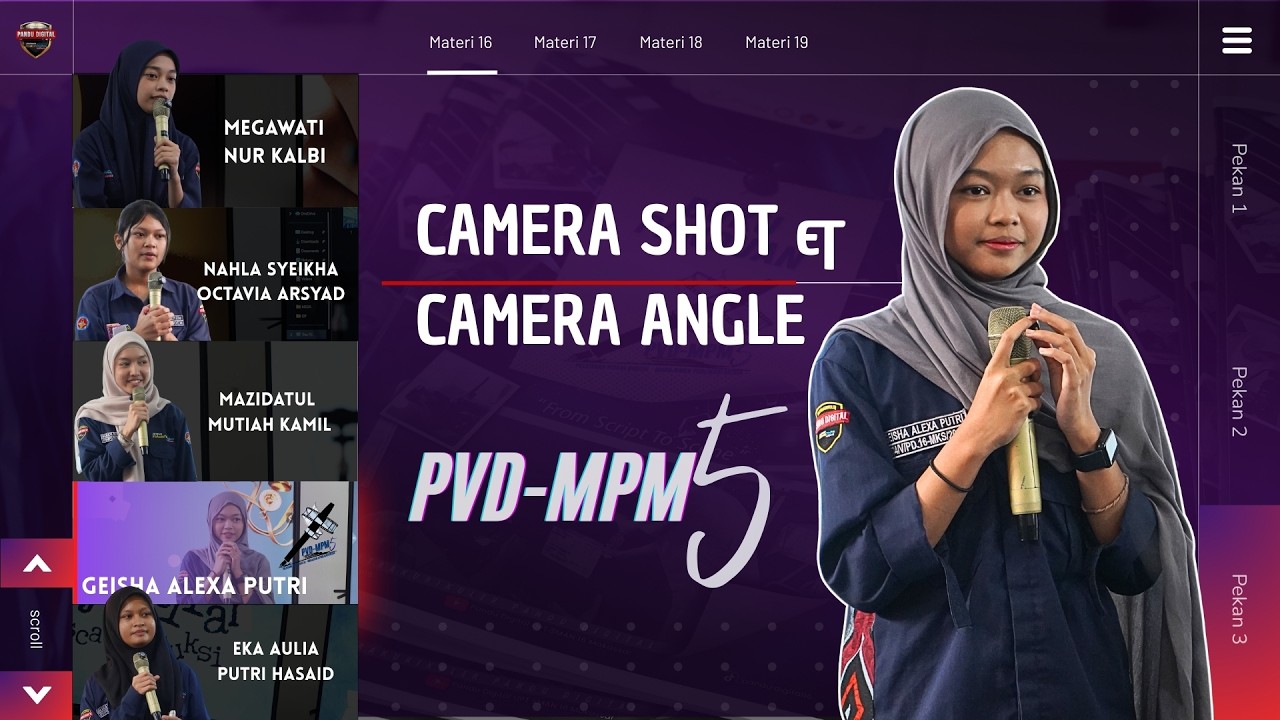This screenshot has height=720, width=1280.
Task: Click the PVD-MPM 5 pen logo
Action: point(311,535)
